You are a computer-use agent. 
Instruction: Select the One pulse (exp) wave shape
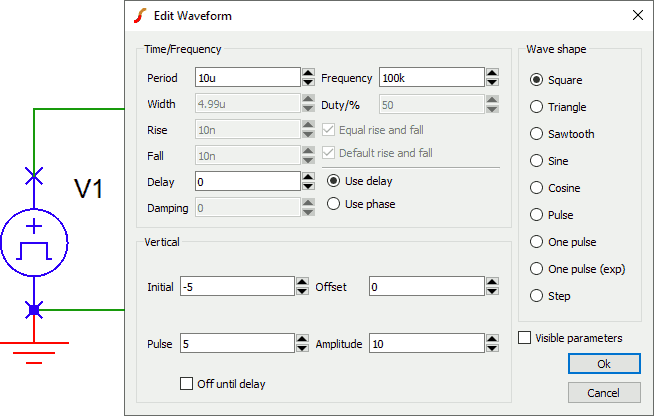(x=537, y=269)
